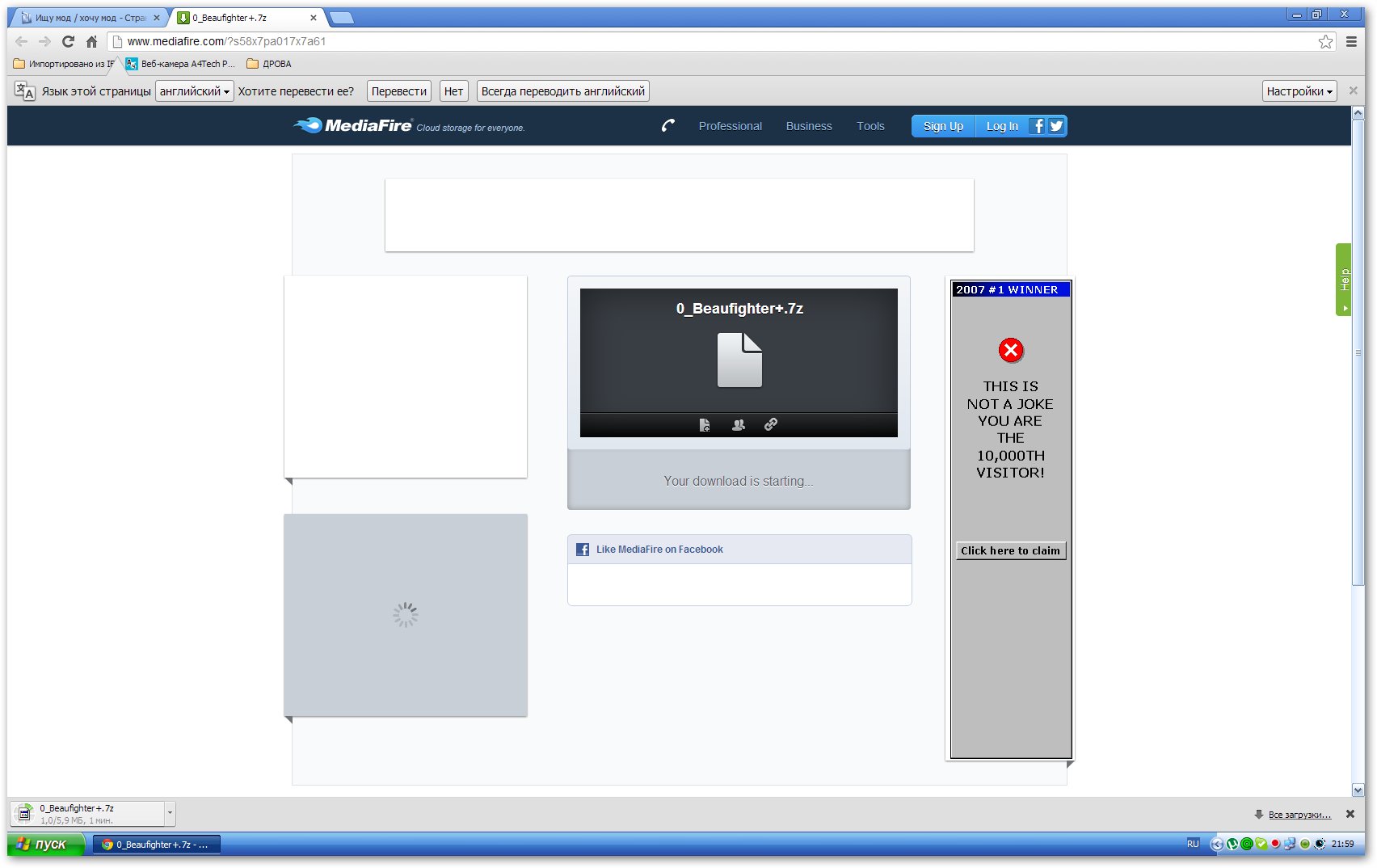Click the Перевести translate button
The height and width of the screenshot is (868, 1377).
pyautogui.click(x=399, y=91)
